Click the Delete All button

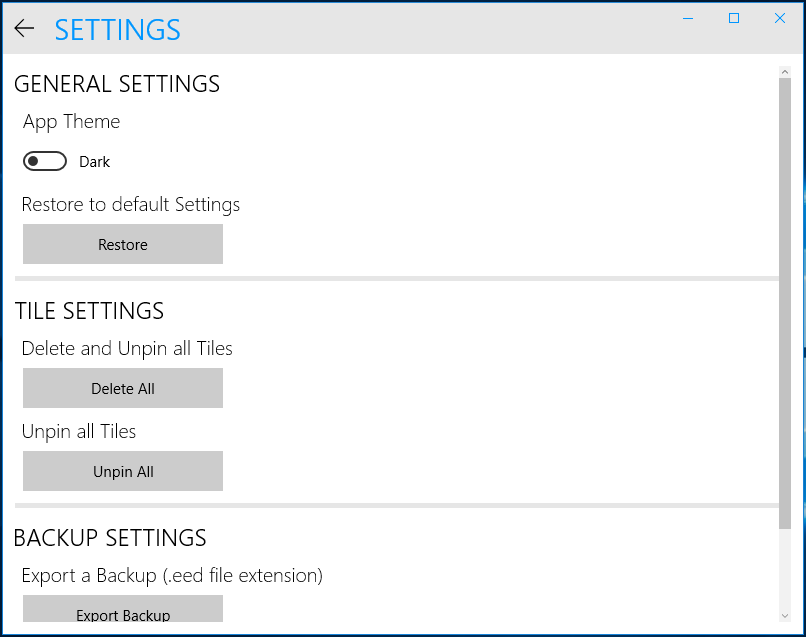click(x=123, y=388)
